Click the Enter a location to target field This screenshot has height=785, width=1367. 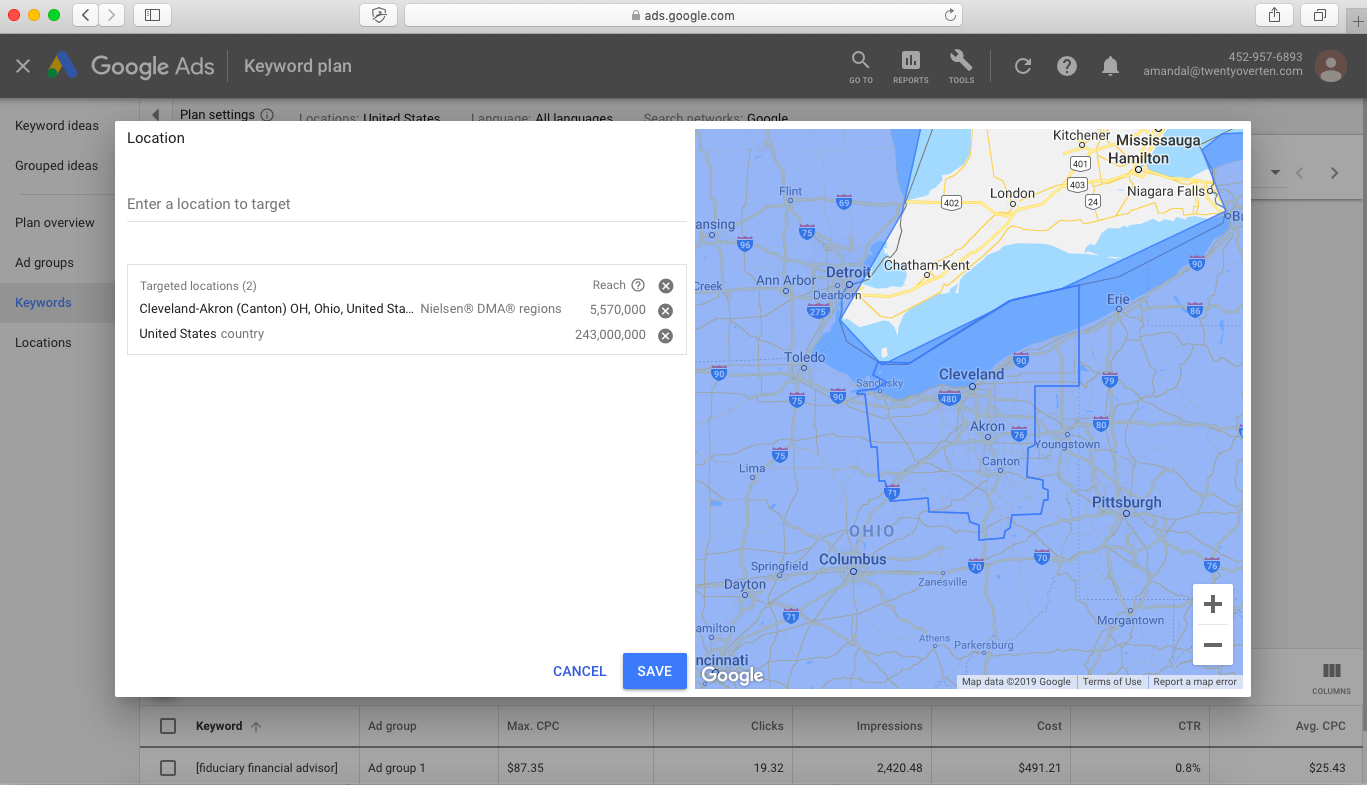pos(405,204)
